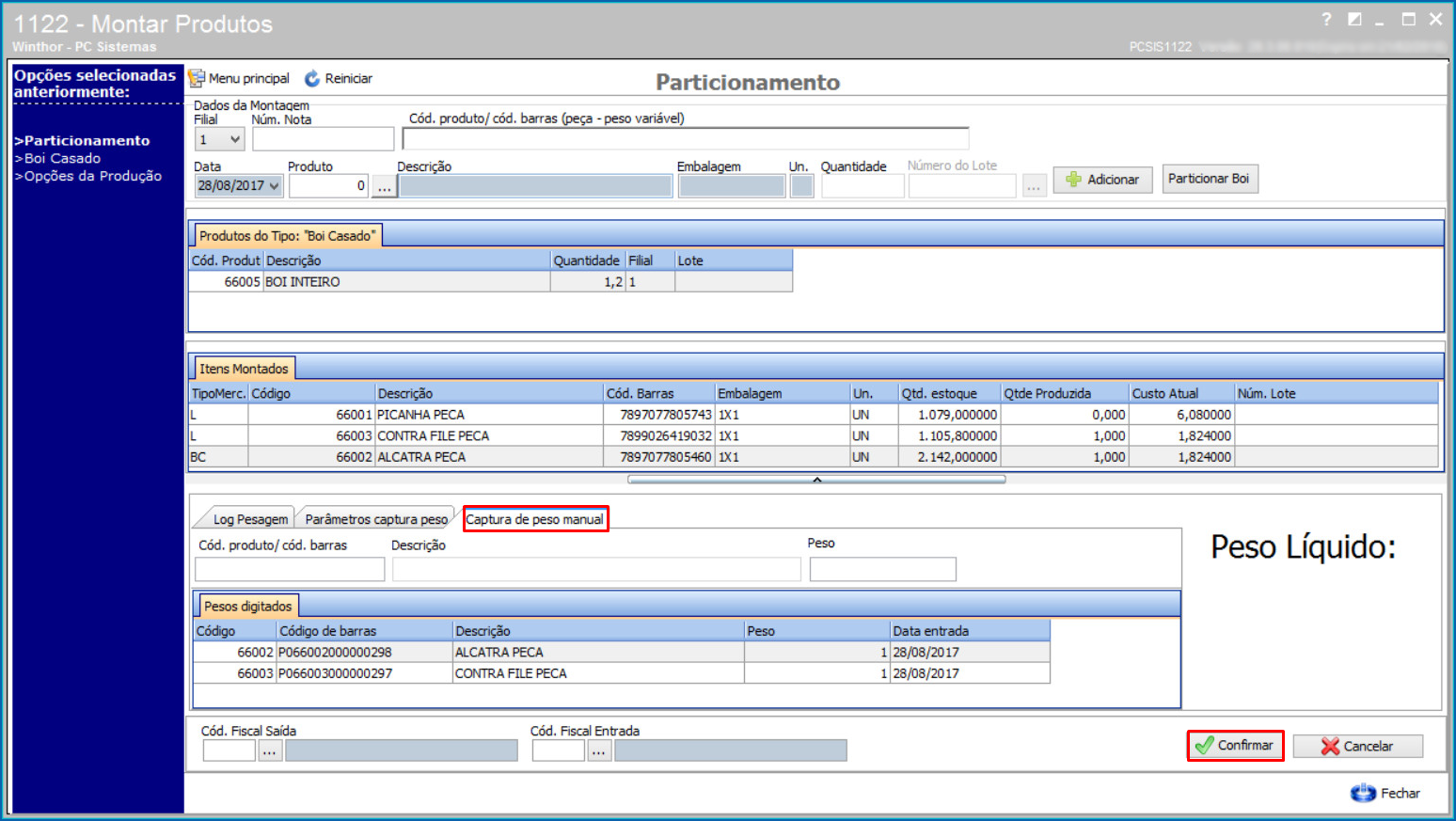Viewport: 1456px width, 821px height.
Task: Open Número do Lote lookup ellipsis
Action: [x=1034, y=186]
